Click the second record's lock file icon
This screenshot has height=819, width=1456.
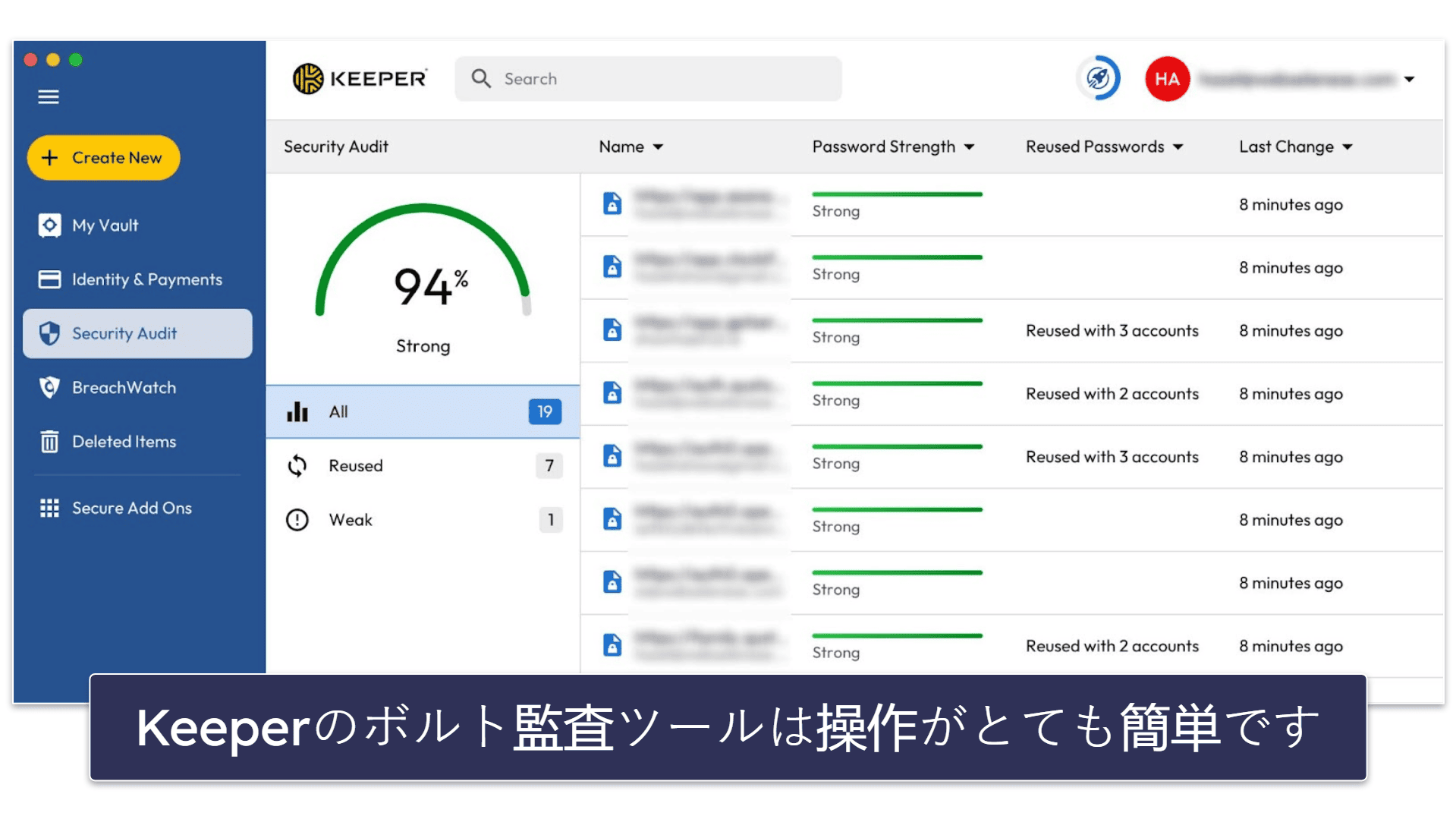pos(612,266)
